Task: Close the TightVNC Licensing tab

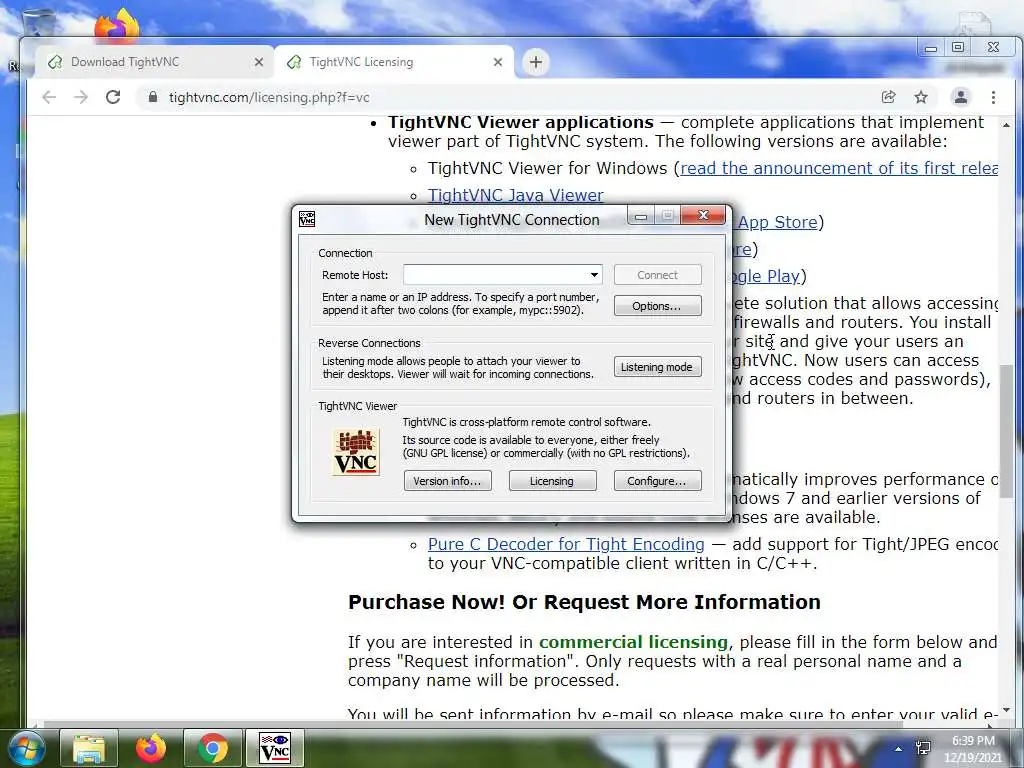Action: pos(498,62)
